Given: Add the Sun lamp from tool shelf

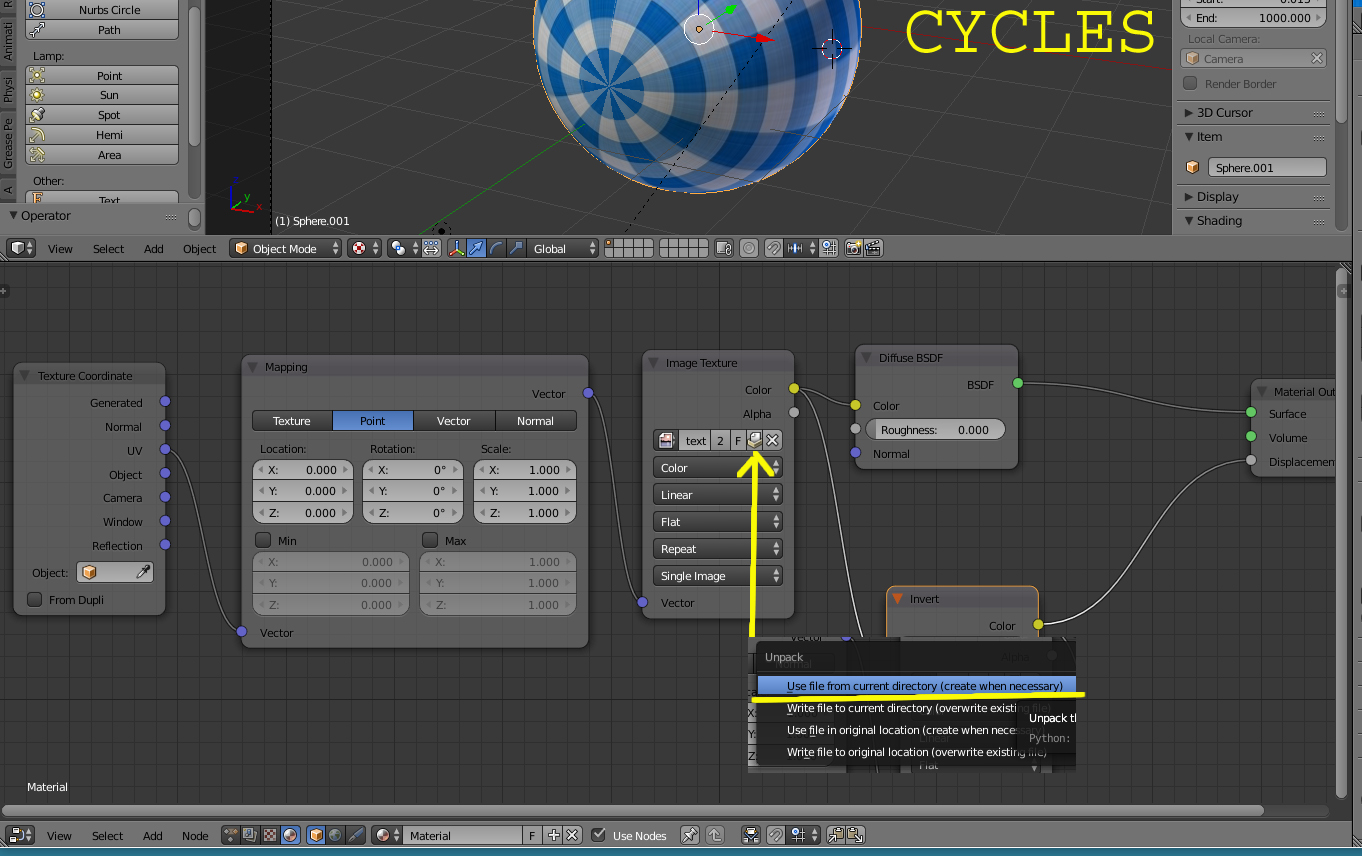Looking at the screenshot, I should (x=102, y=95).
